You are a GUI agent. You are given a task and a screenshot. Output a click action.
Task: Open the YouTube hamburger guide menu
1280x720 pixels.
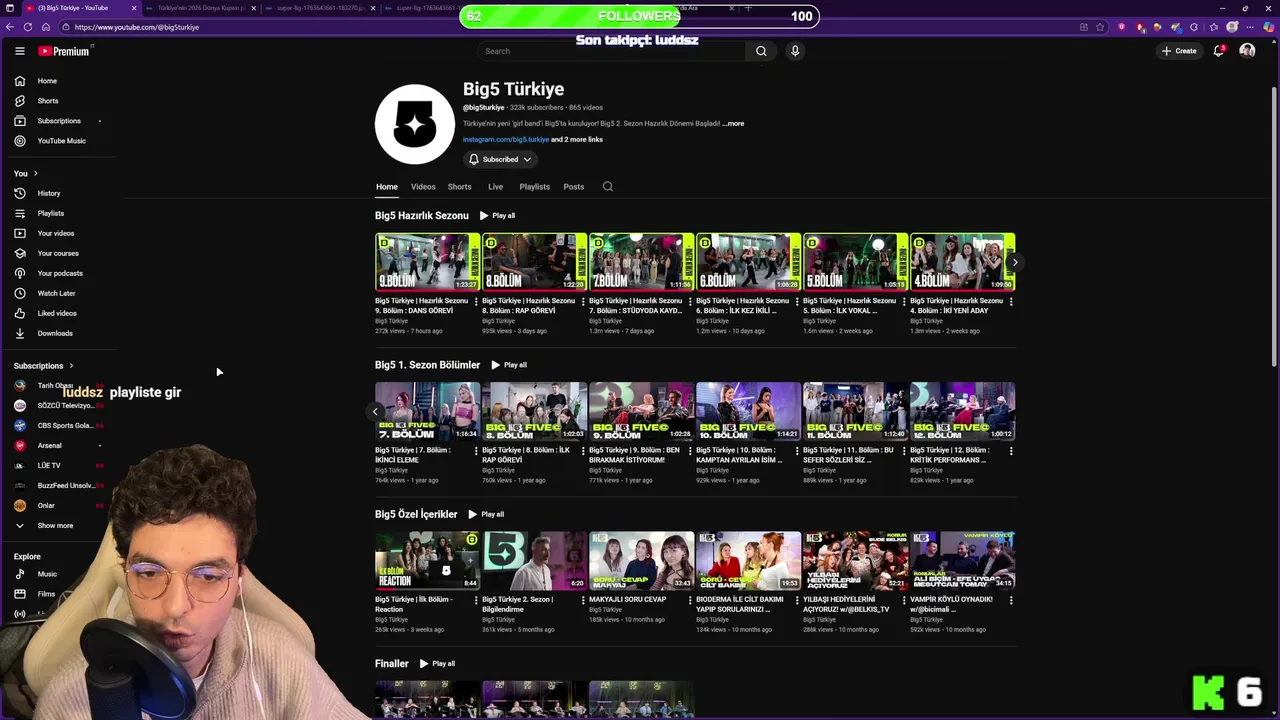click(19, 51)
